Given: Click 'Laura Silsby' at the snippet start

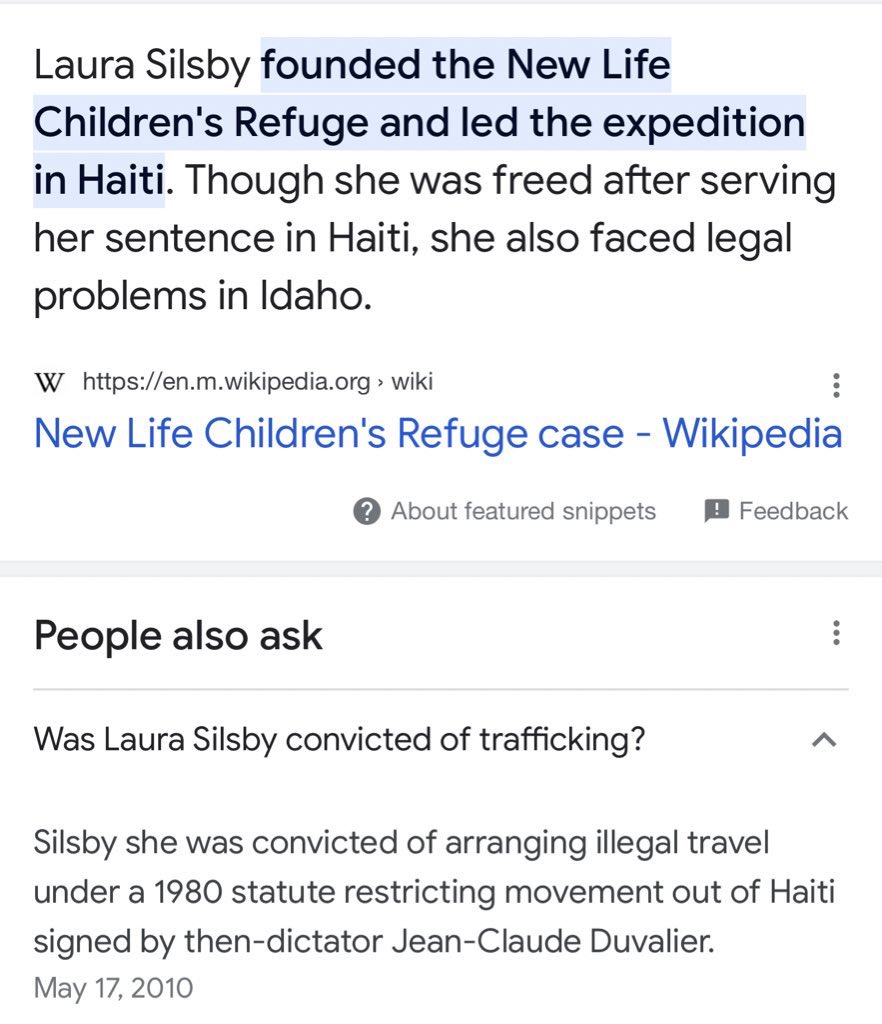Looking at the screenshot, I should point(142,66).
